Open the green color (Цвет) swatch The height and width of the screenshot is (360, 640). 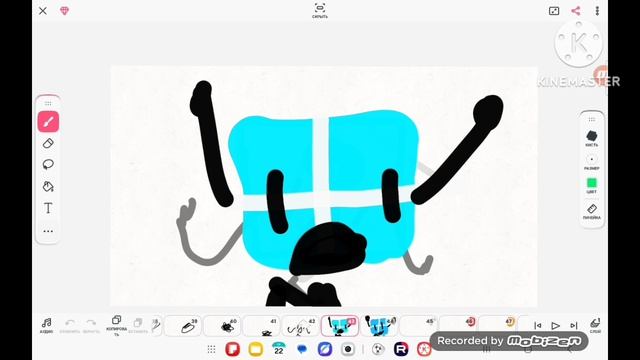(x=592, y=186)
